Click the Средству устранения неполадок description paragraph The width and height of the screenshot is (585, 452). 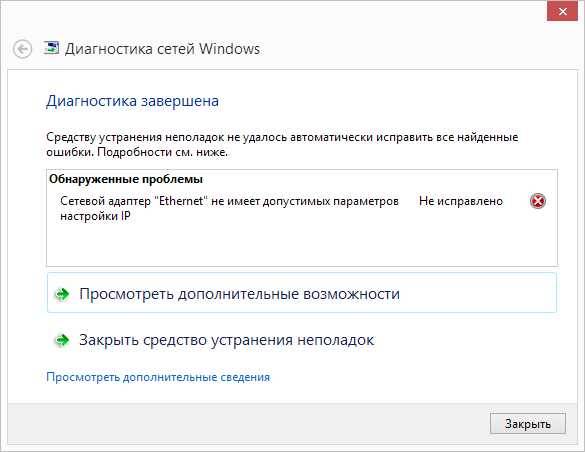click(x=282, y=145)
